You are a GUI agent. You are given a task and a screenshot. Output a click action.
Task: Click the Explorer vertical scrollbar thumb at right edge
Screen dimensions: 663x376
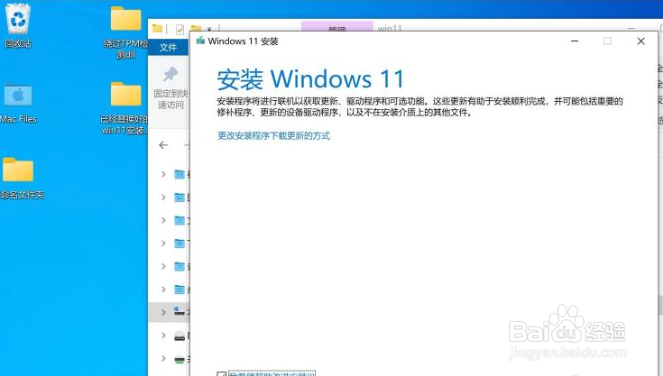pos(660,305)
